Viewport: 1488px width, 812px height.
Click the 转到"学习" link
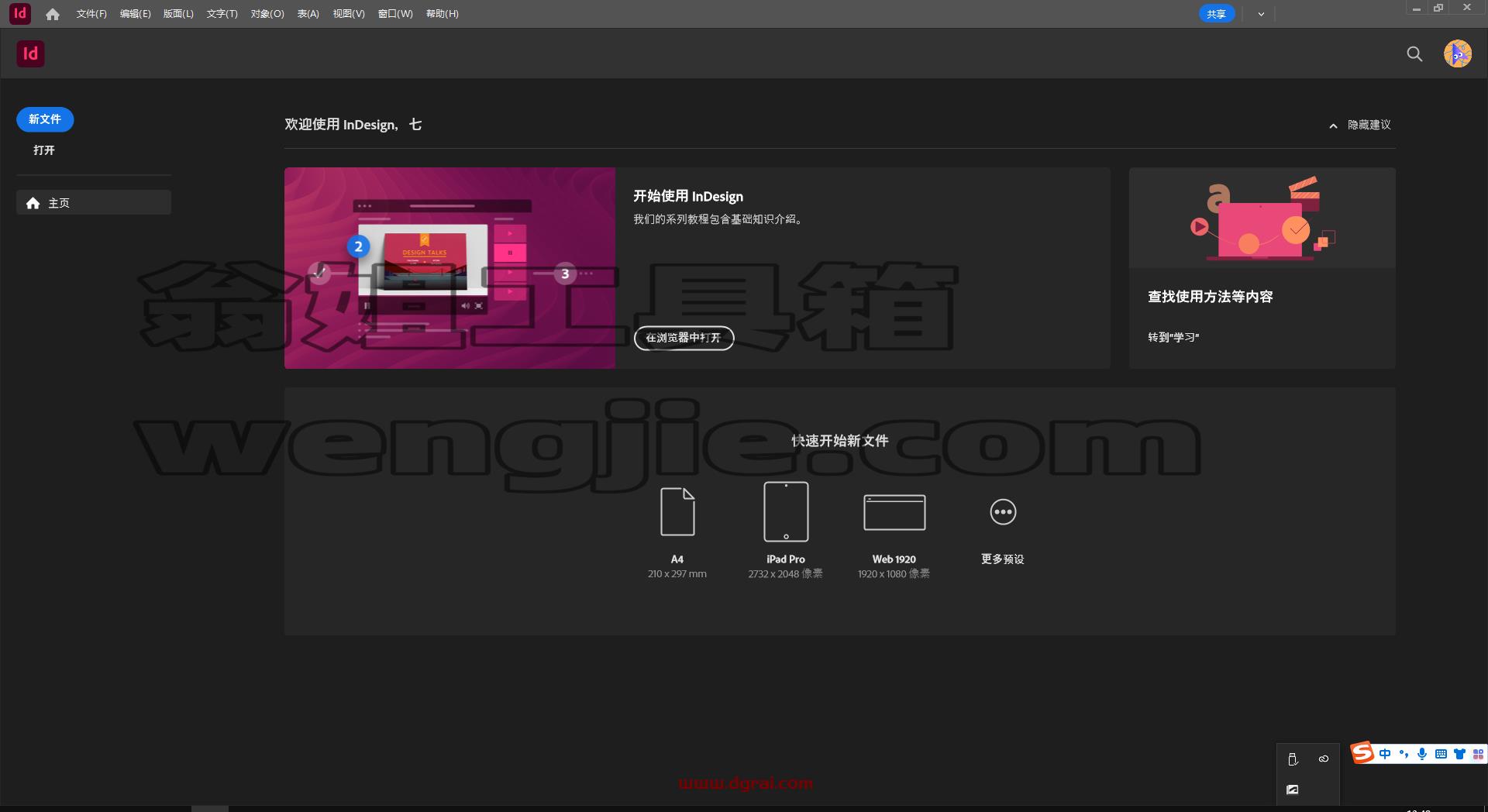[1173, 338]
